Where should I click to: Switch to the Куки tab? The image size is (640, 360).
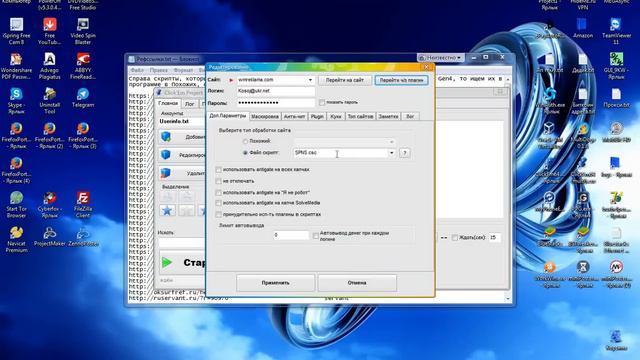[x=336, y=116]
